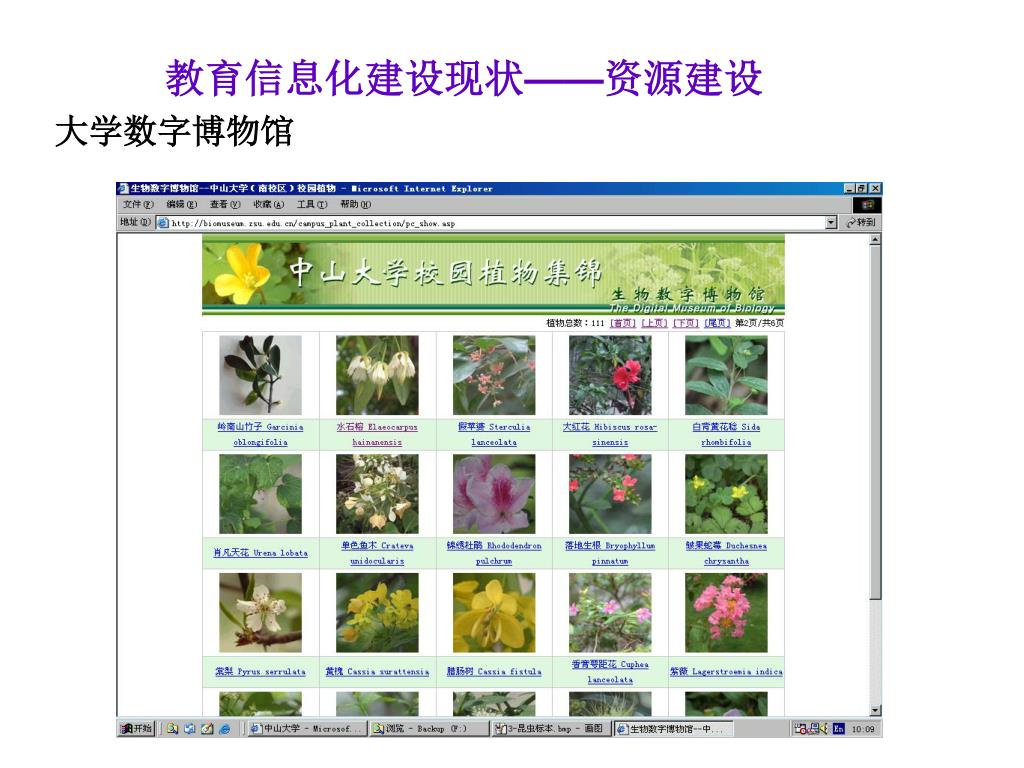Click the Pyrus serrulata white blossom thumbnail
The image size is (1024, 768).
tap(261, 613)
